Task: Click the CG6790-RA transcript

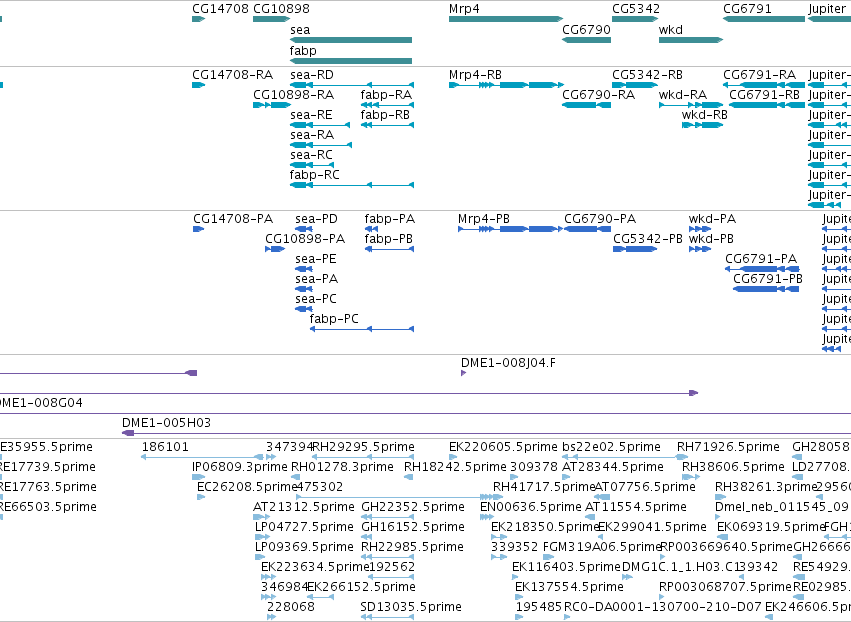Action: coord(586,105)
